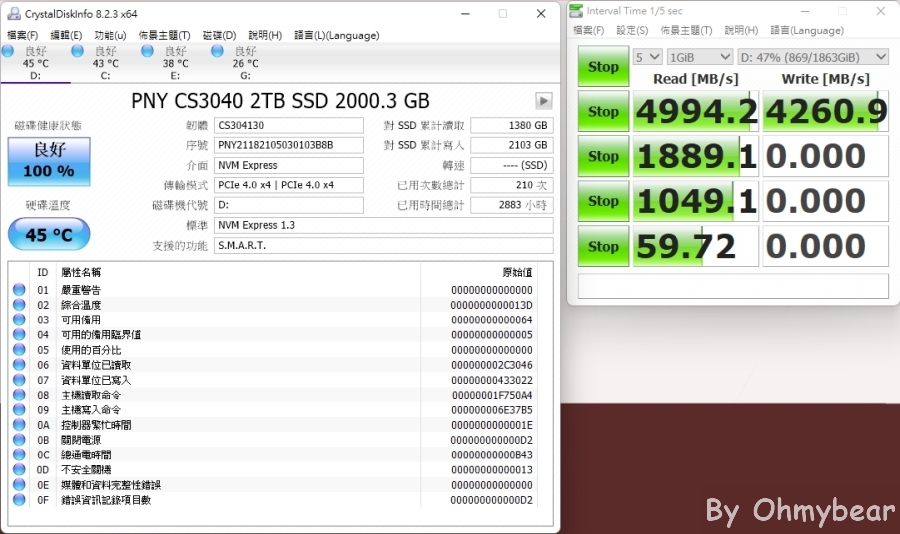Open the drive dropdown showing D: 47%

point(813,57)
